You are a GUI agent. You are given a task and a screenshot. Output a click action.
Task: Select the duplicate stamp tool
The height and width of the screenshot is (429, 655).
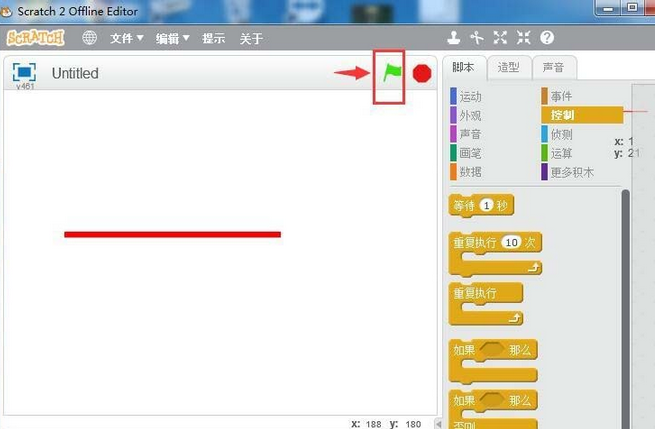coord(454,38)
